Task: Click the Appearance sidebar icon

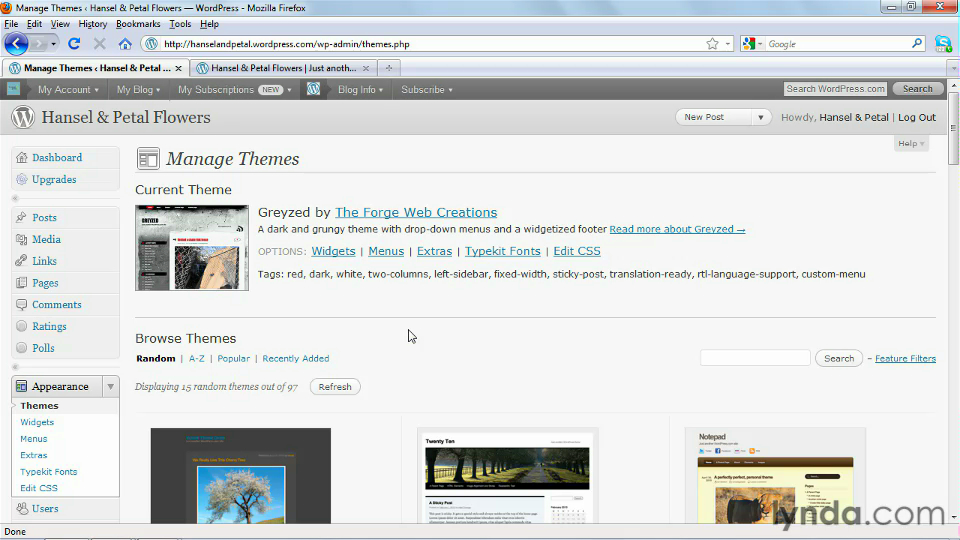Action: coord(22,386)
